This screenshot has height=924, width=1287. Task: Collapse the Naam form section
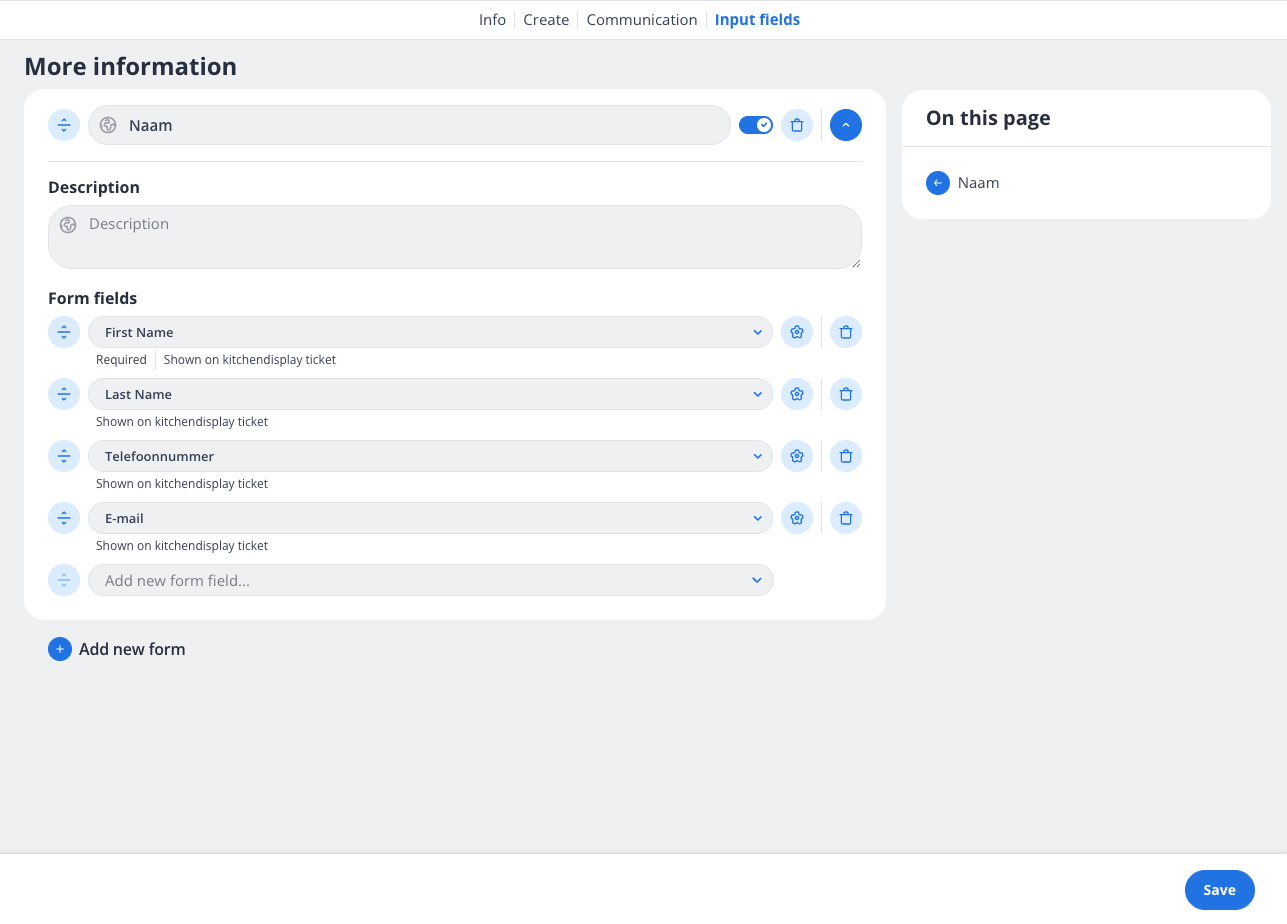click(845, 124)
